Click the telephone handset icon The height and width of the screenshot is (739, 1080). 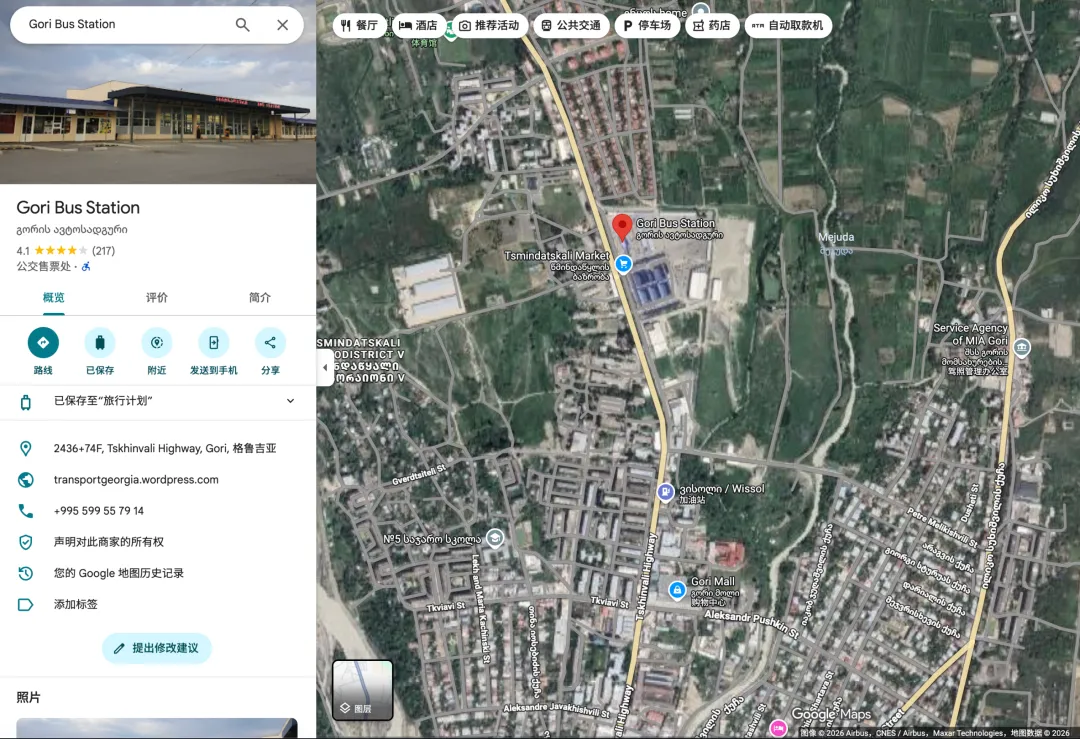(25, 511)
